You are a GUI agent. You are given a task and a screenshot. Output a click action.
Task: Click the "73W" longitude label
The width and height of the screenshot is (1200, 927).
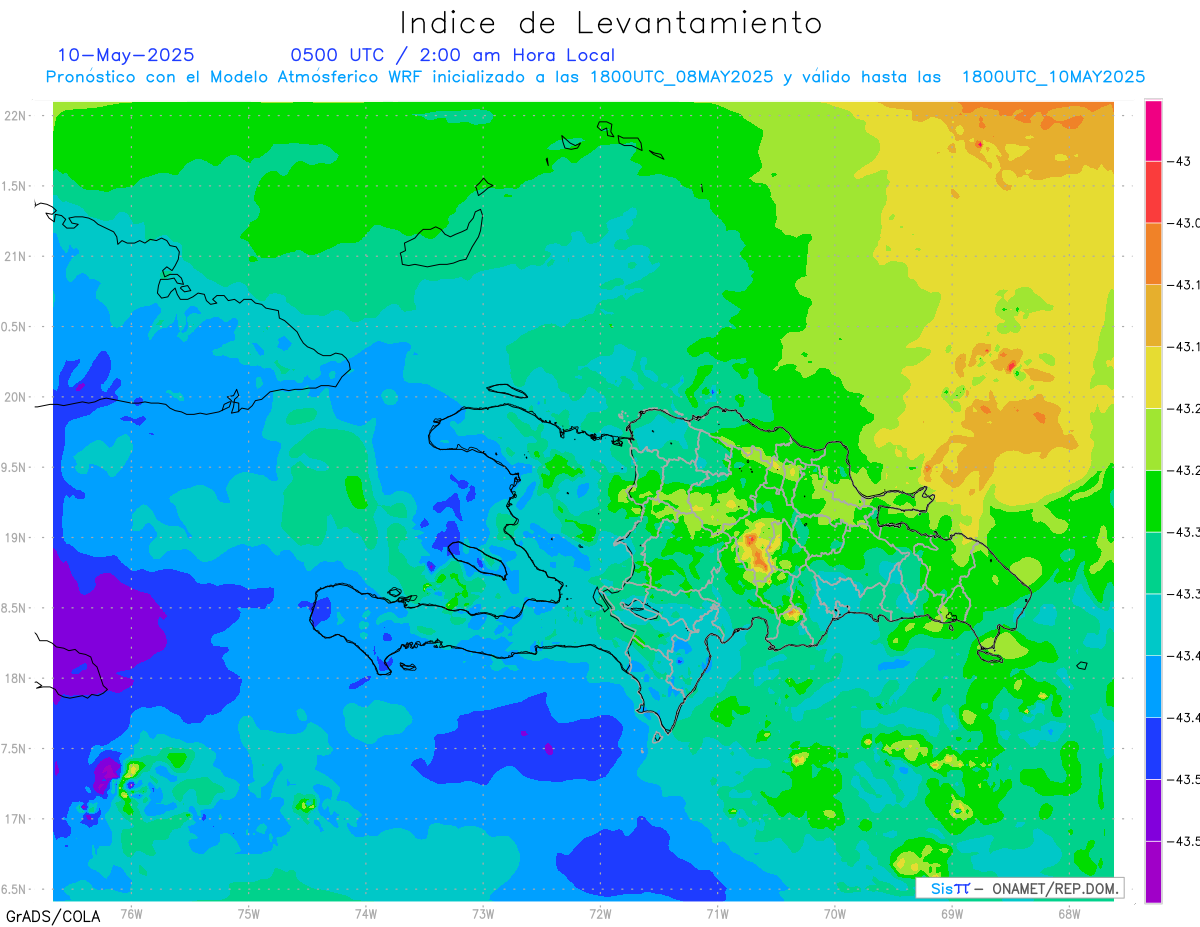click(483, 914)
